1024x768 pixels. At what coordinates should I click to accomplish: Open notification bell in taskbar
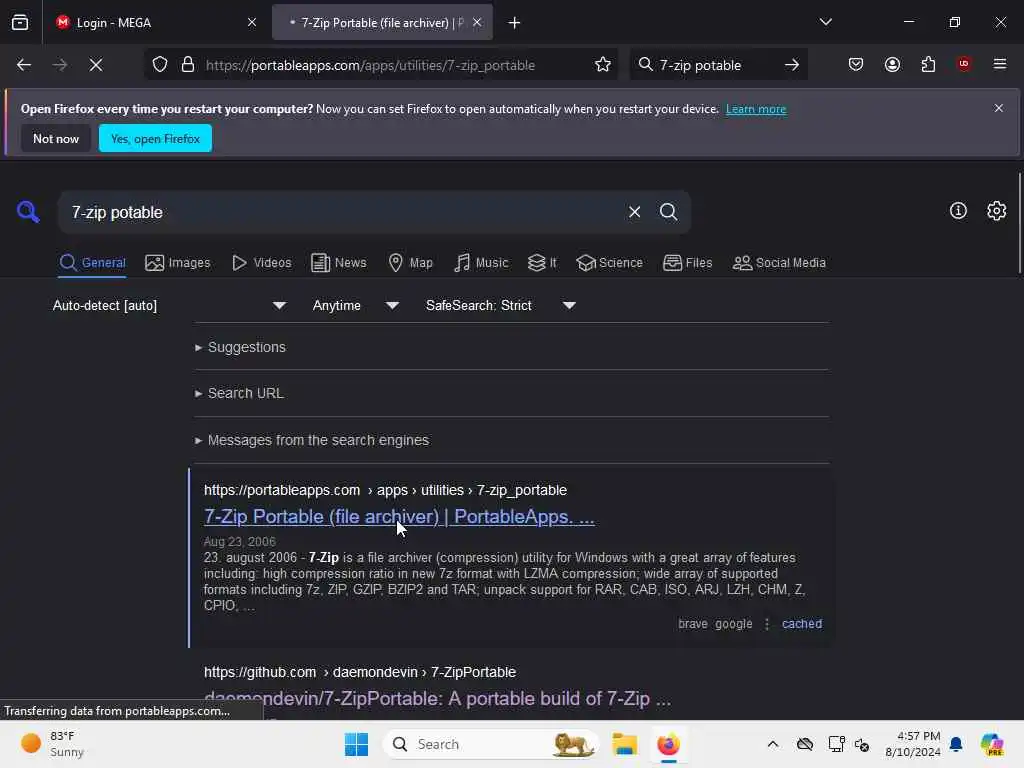(956, 744)
